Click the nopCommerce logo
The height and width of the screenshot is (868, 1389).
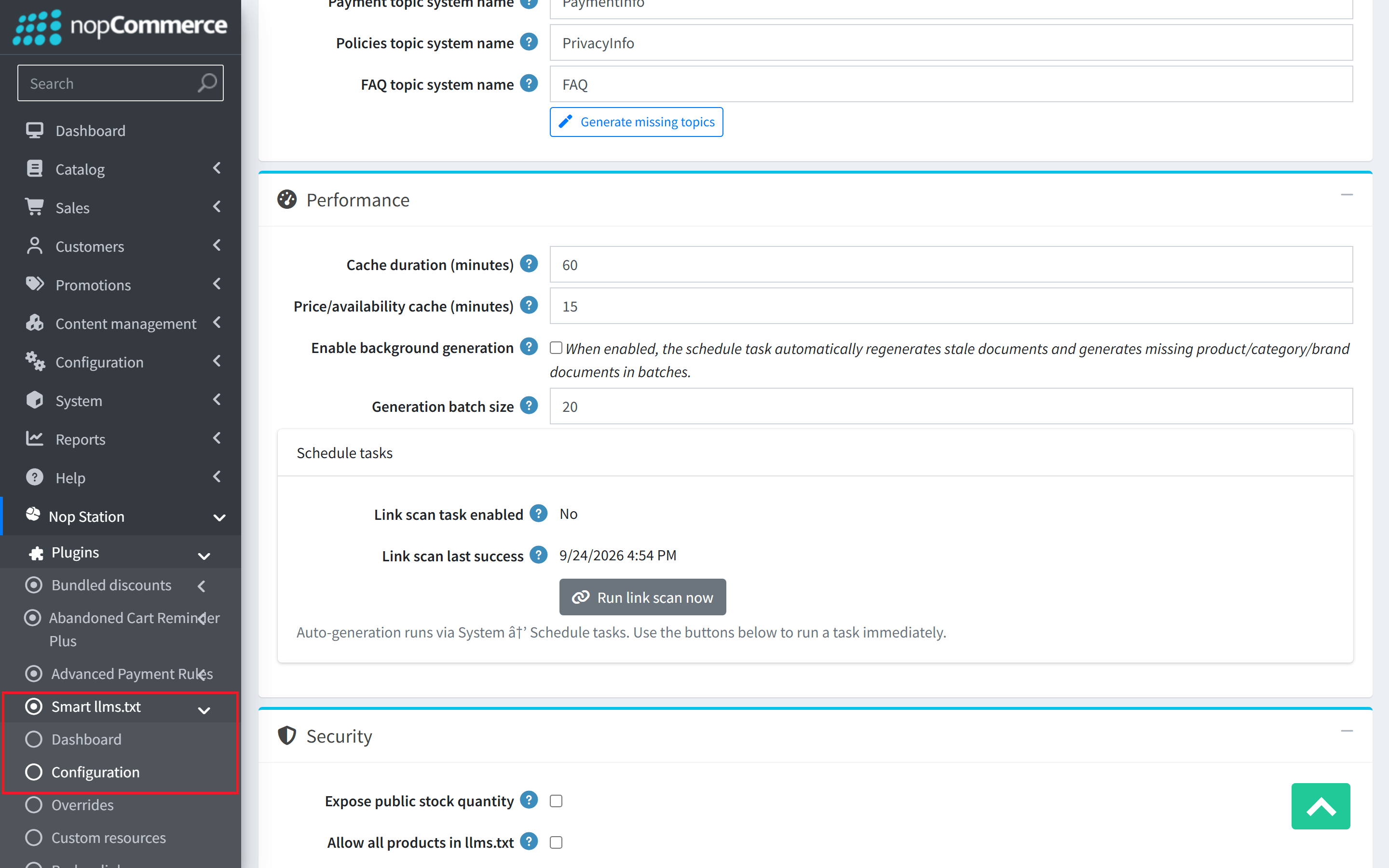121,27
